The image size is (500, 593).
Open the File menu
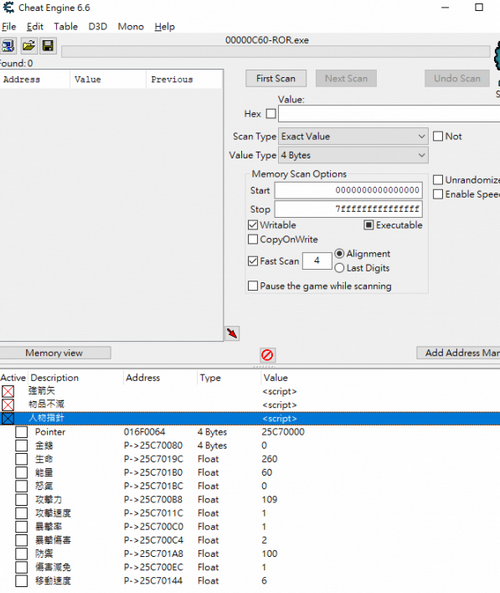[9, 27]
